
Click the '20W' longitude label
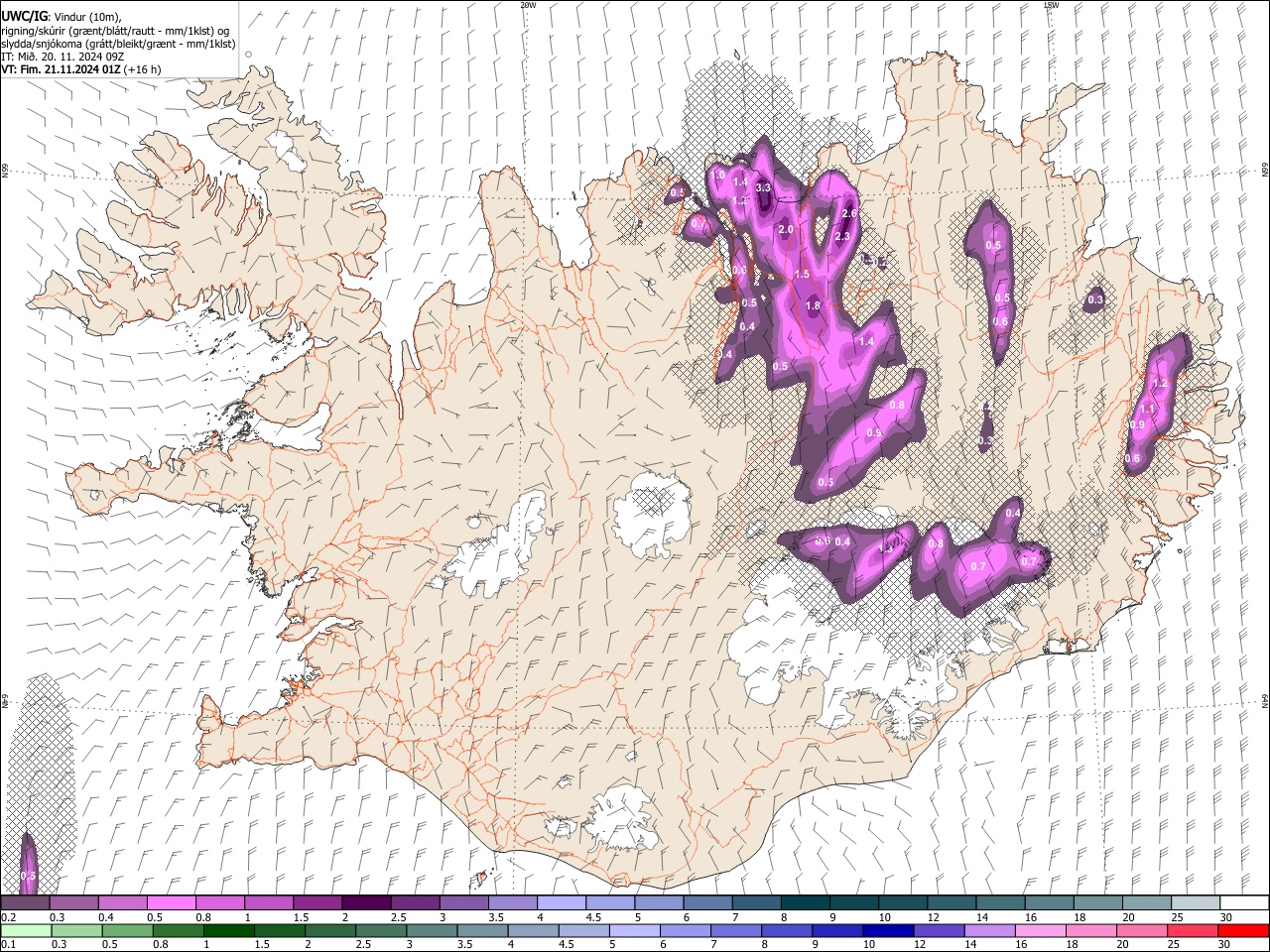(528, 4)
